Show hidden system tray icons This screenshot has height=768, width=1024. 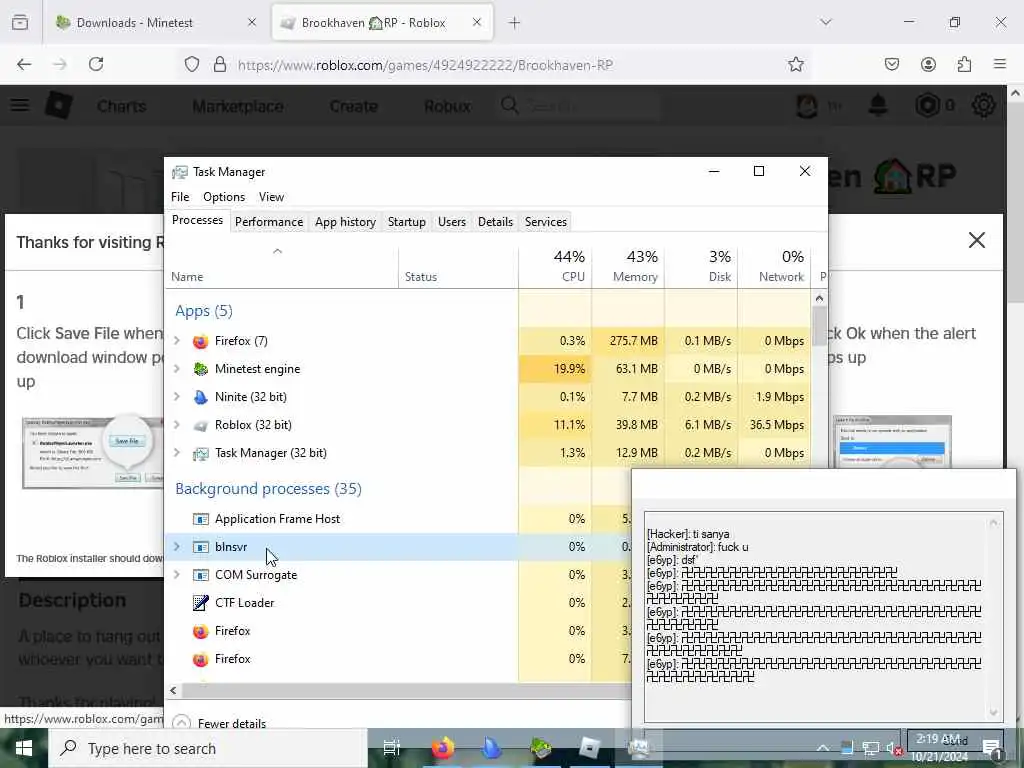tap(822, 748)
